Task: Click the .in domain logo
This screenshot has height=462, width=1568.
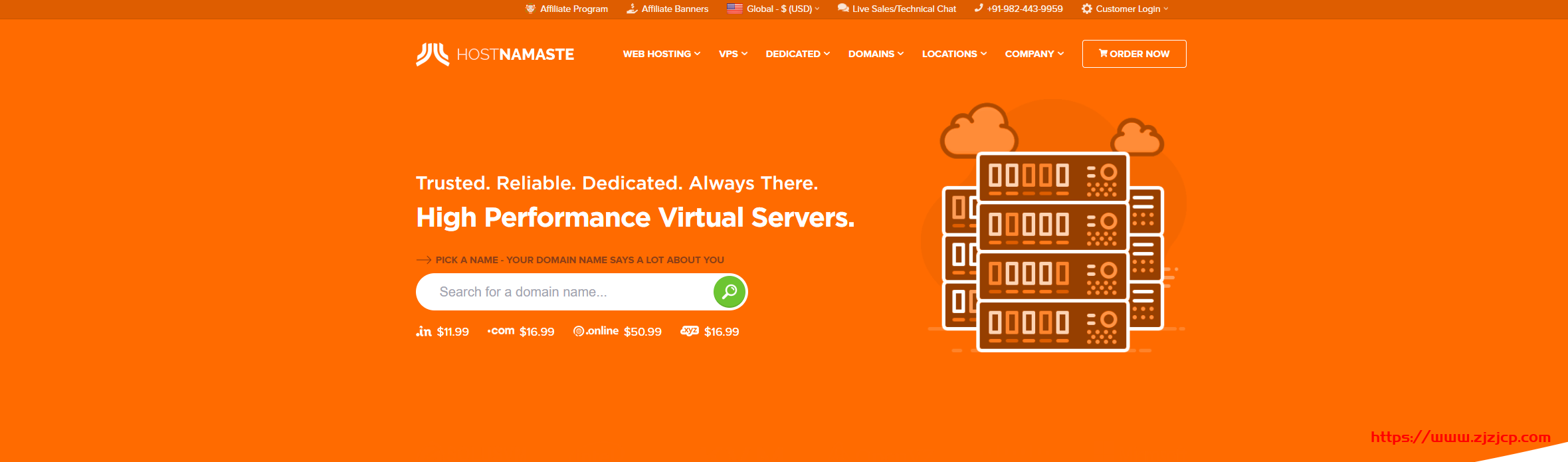Action: 424,331
